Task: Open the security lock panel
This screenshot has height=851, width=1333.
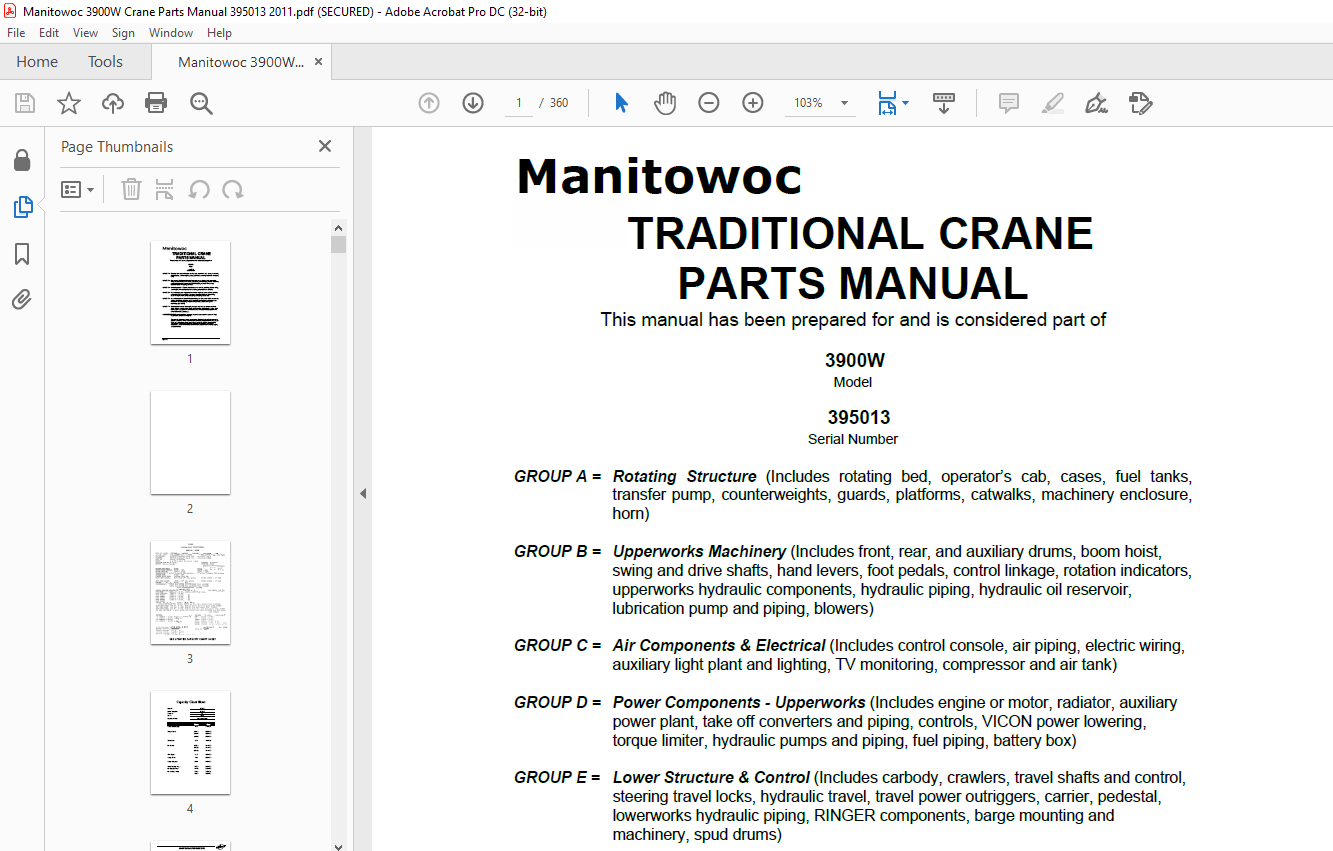Action: (x=22, y=160)
